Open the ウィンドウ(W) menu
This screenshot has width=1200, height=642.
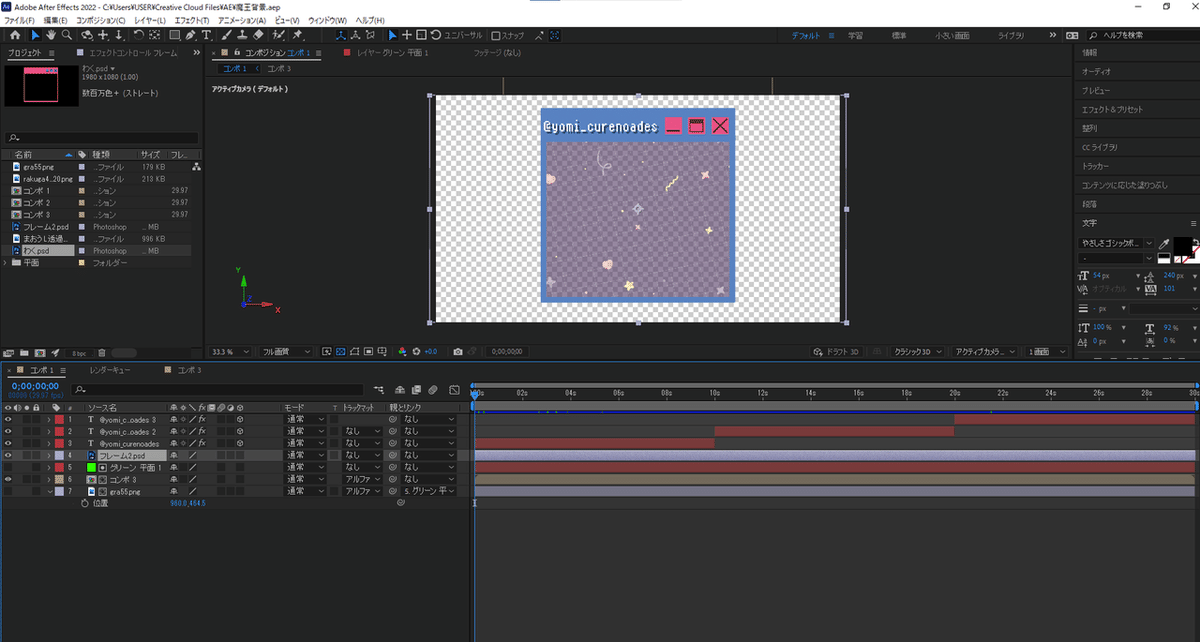coord(328,20)
